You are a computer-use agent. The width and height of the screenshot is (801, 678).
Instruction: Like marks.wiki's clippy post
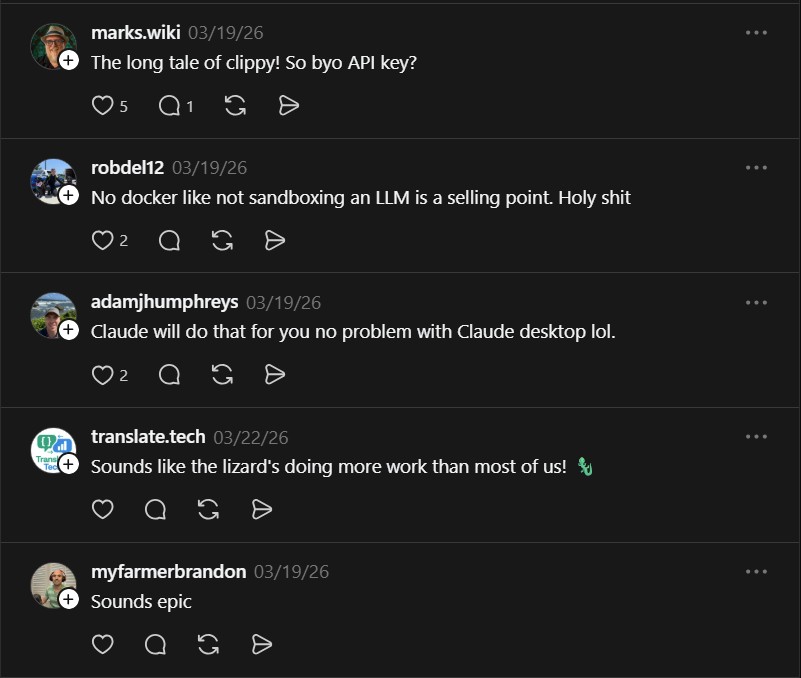pos(102,105)
